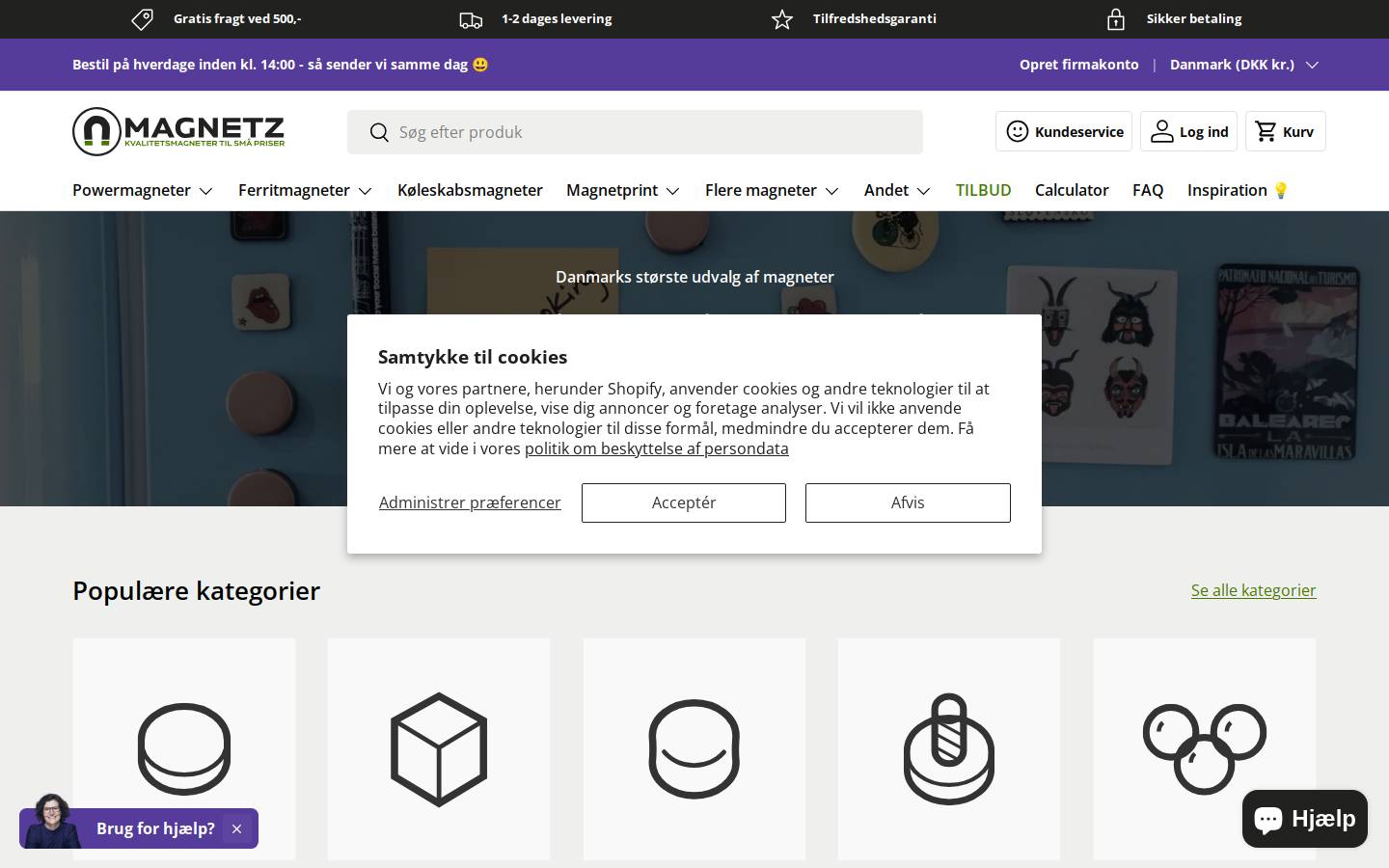Image resolution: width=1389 pixels, height=868 pixels.
Task: Select the rounded cylinder magnet category icon
Action: click(x=694, y=749)
